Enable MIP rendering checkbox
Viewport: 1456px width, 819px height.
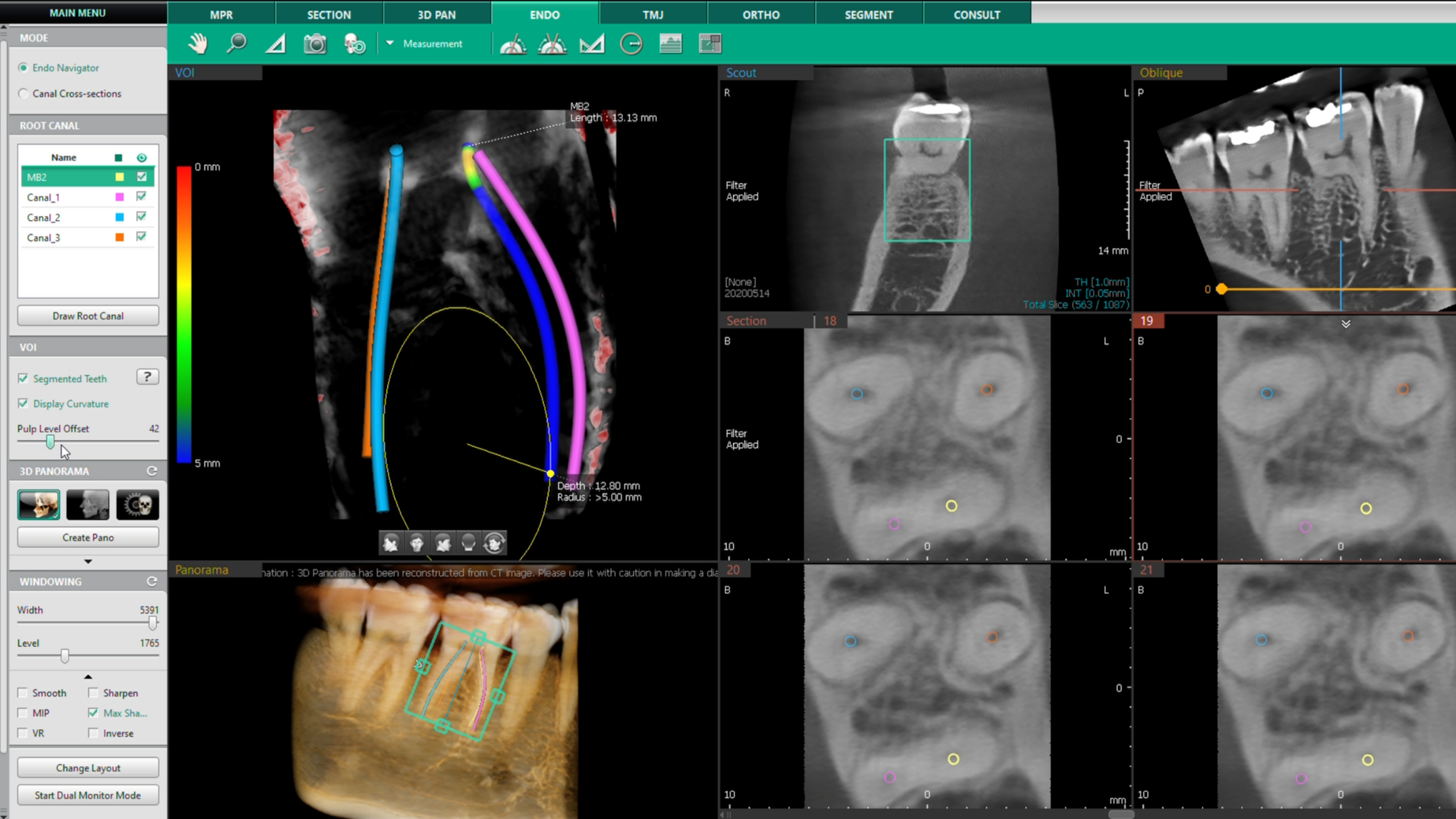[23, 713]
